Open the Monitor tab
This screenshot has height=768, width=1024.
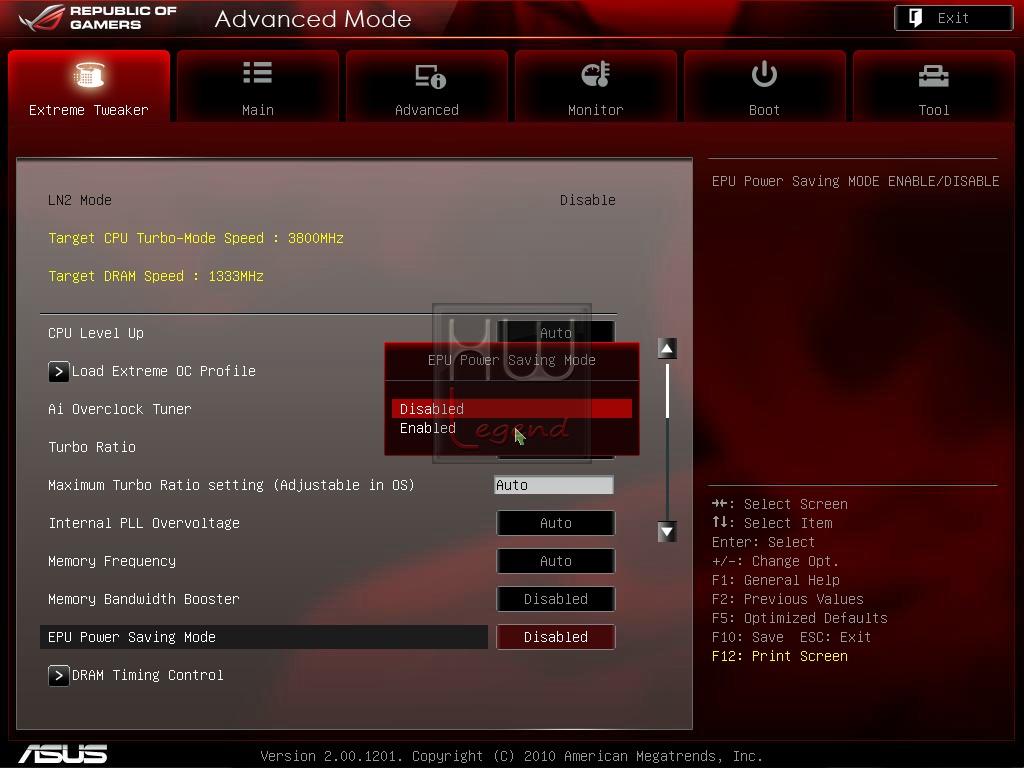[x=596, y=86]
